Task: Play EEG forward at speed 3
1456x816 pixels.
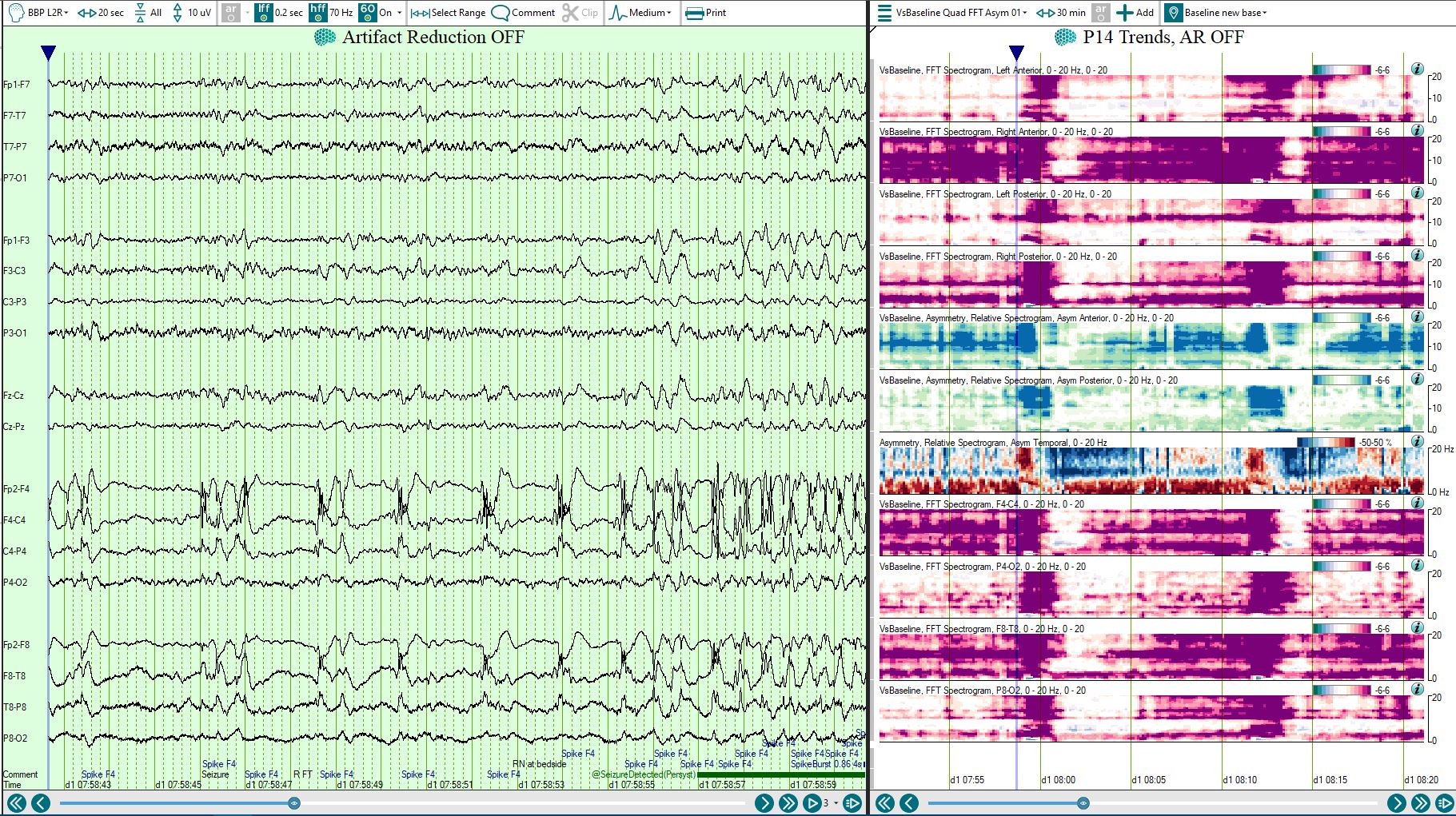Action: tap(812, 803)
